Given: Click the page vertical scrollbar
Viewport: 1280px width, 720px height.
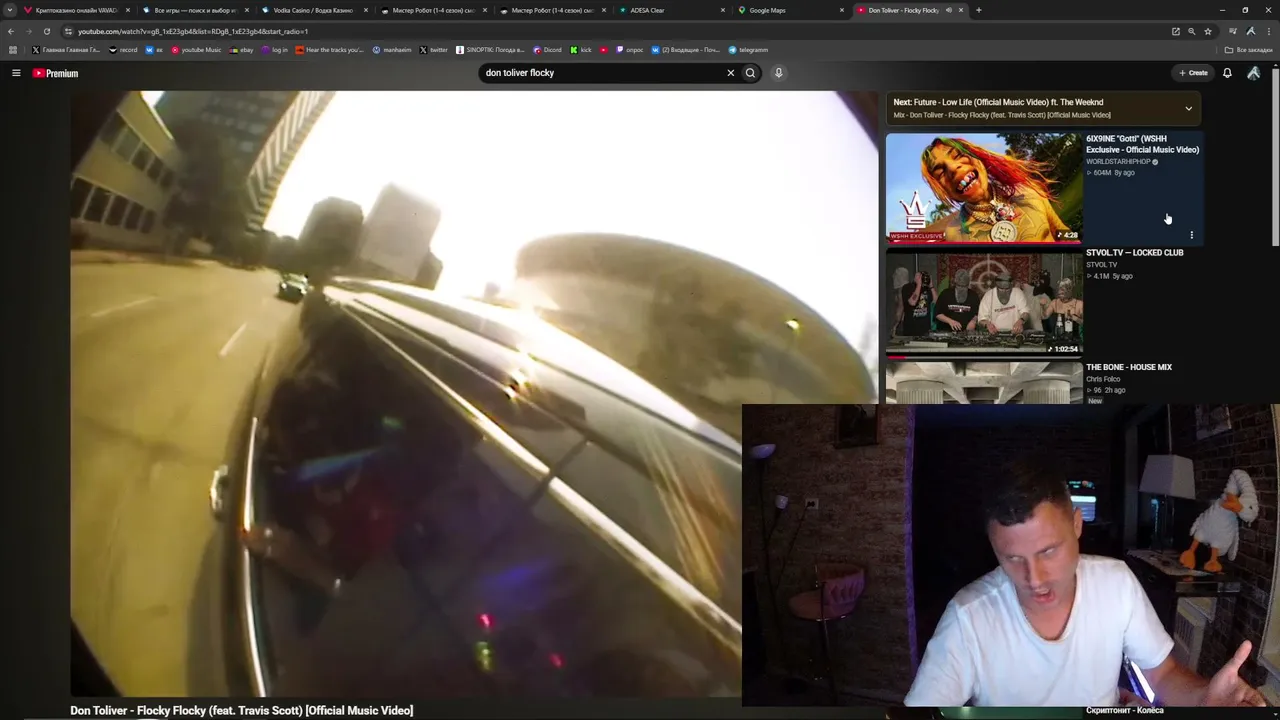Looking at the screenshot, I should click(x=1275, y=157).
